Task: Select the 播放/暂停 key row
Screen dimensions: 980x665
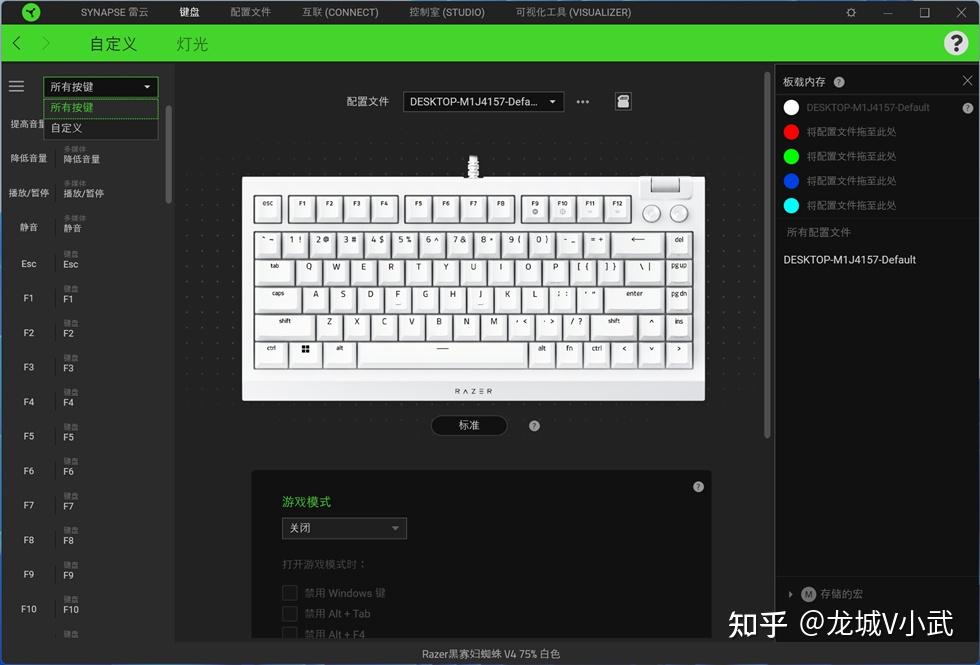Action: click(84, 192)
